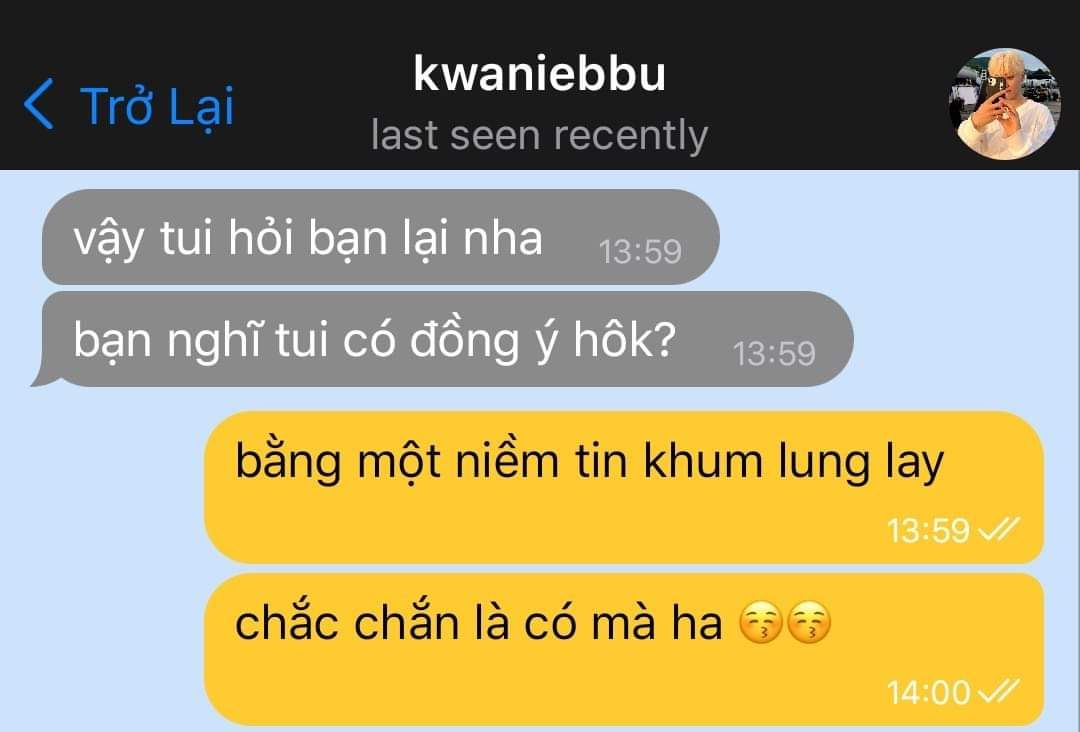Tap the first kissing face emoji
Viewport: 1080px width, 732px height.
760,623
